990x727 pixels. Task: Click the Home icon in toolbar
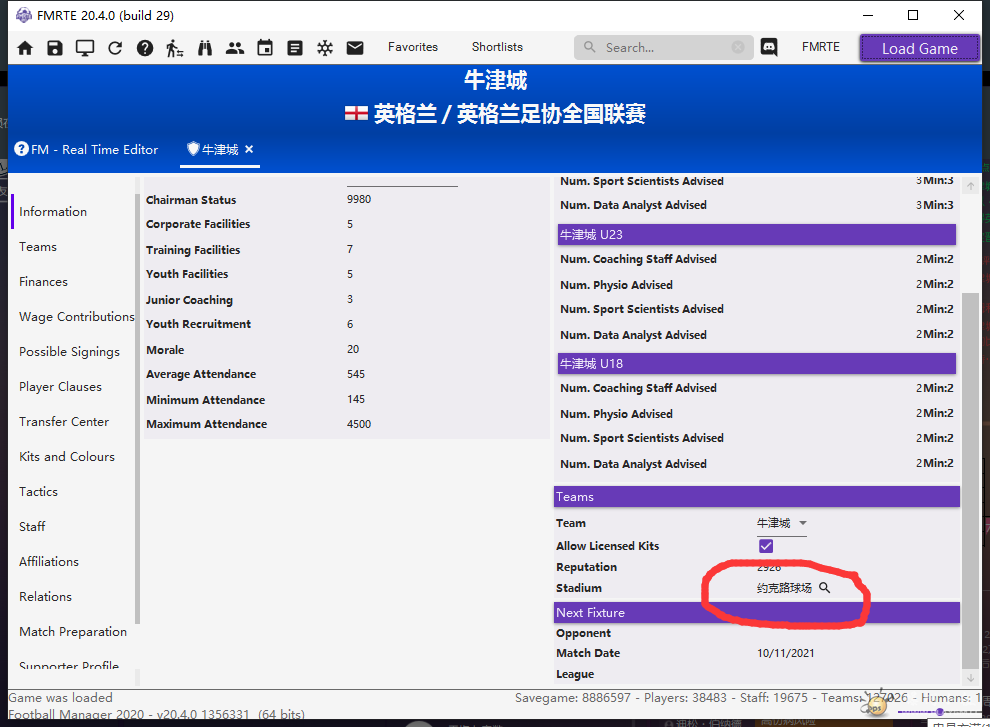(x=25, y=48)
